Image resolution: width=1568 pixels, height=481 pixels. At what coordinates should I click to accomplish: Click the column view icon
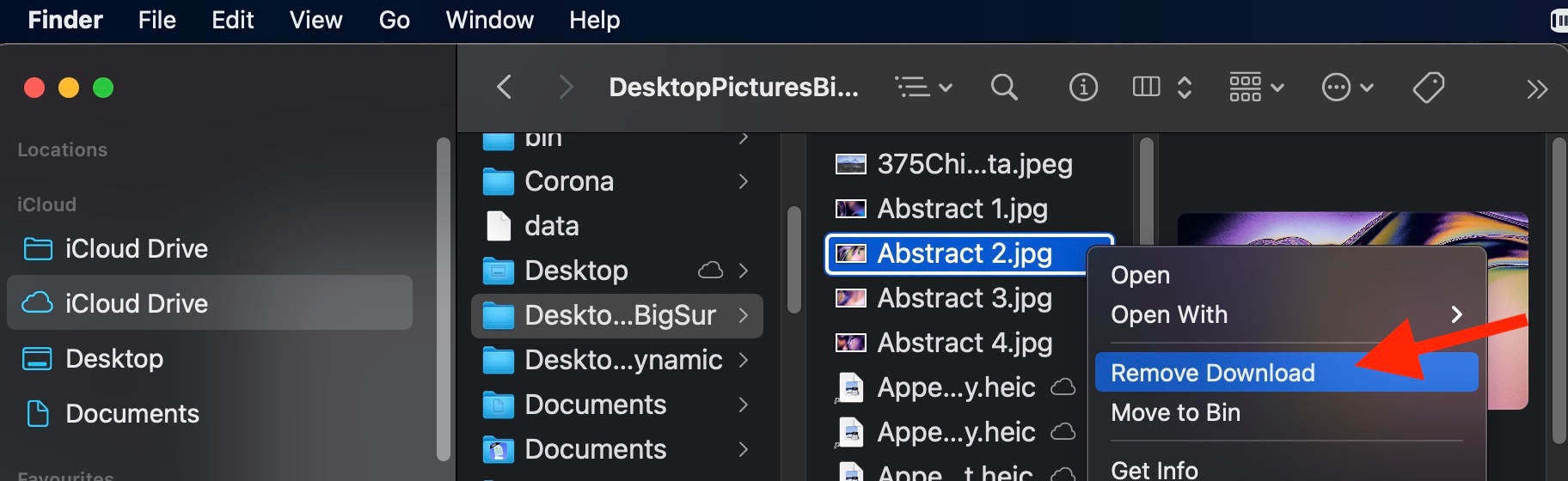[x=1146, y=87]
